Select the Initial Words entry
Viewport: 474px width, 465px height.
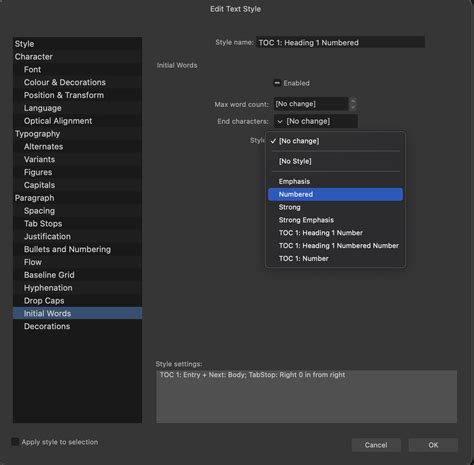[77, 313]
